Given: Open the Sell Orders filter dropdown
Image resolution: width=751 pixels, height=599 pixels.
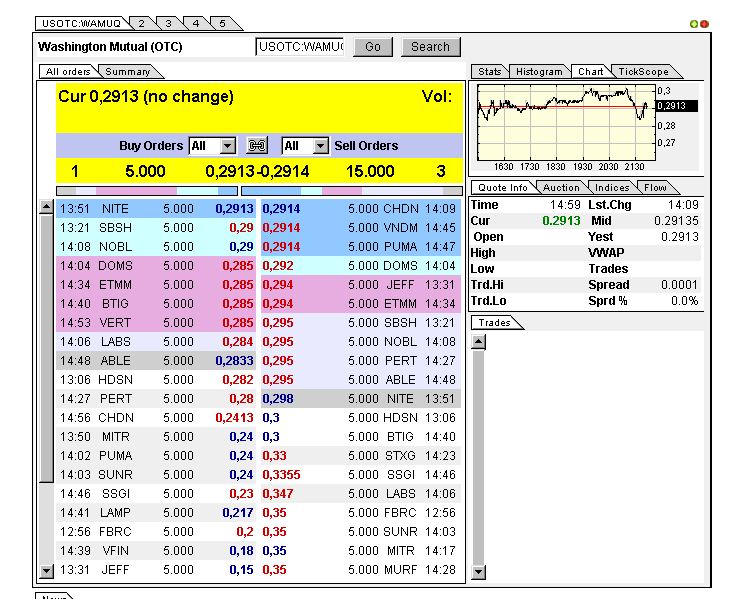Looking at the screenshot, I should [x=320, y=146].
